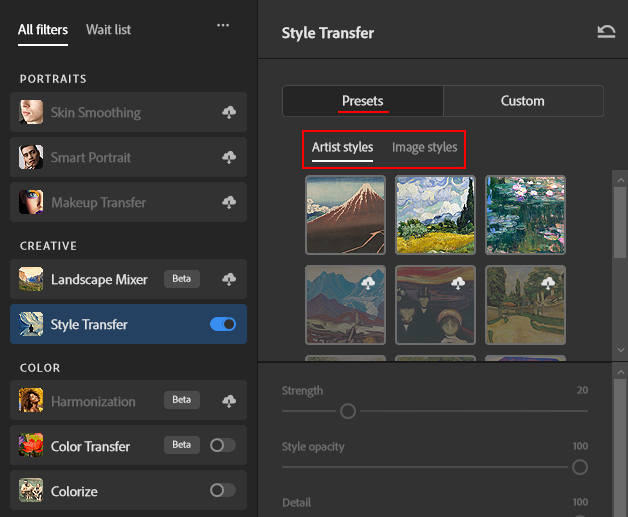The height and width of the screenshot is (517, 628).
Task: Turn off the Style Transfer toggle
Action: click(223, 324)
